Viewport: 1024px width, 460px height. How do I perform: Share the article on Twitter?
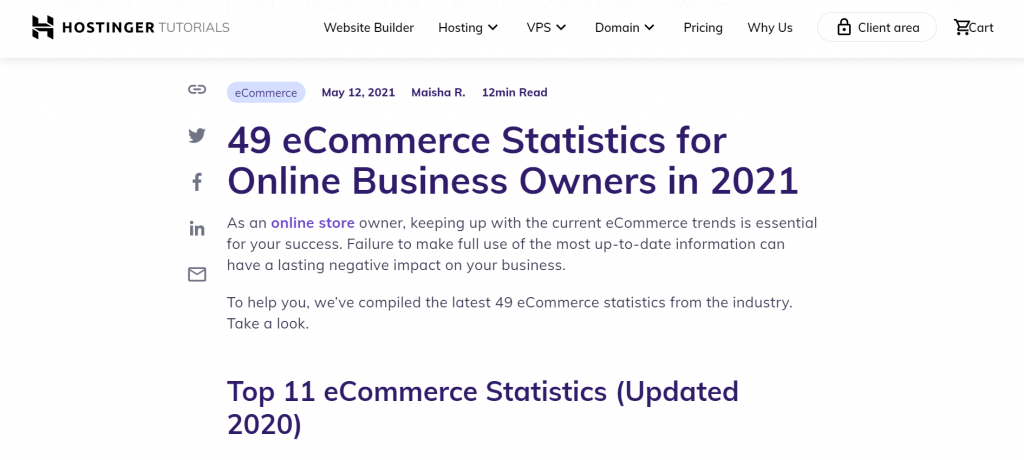pos(197,136)
